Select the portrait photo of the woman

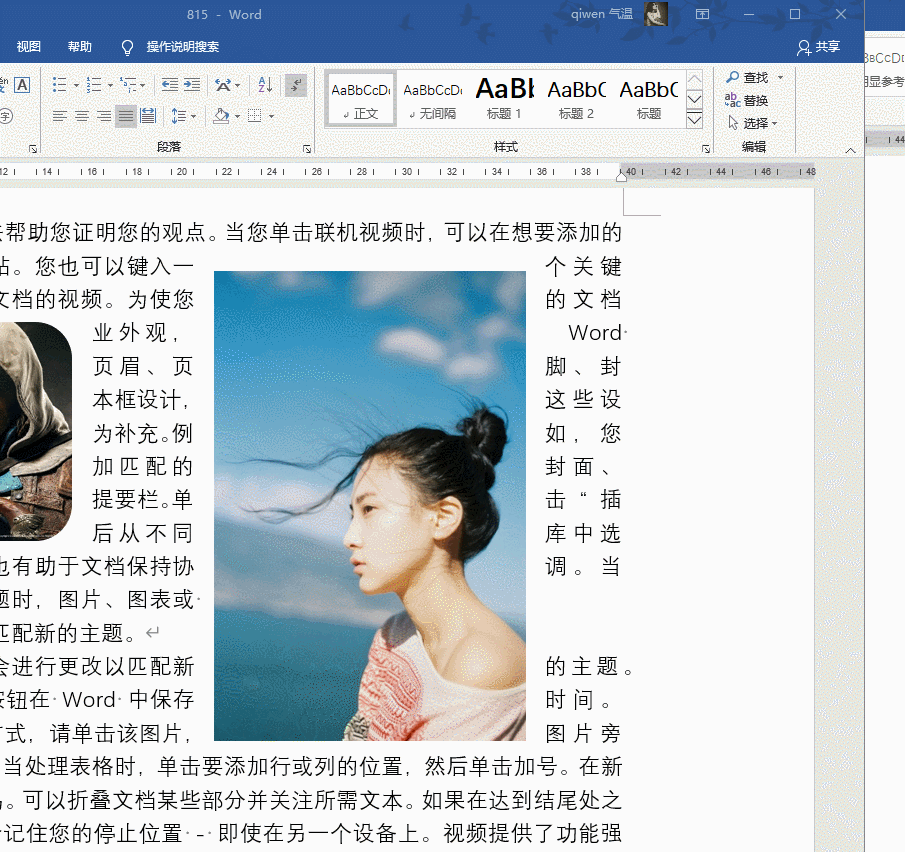coord(370,505)
